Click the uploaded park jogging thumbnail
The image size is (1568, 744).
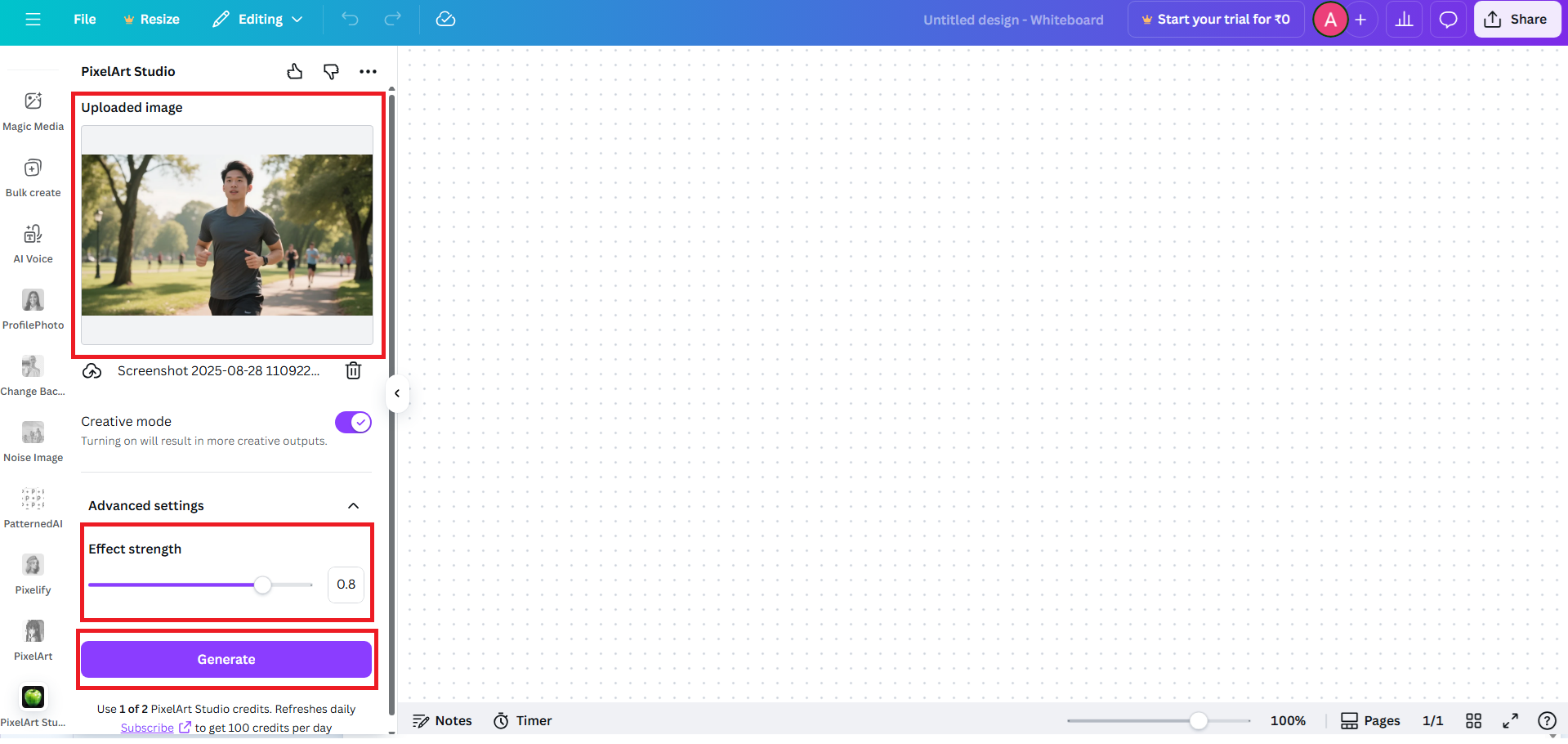[x=226, y=235]
